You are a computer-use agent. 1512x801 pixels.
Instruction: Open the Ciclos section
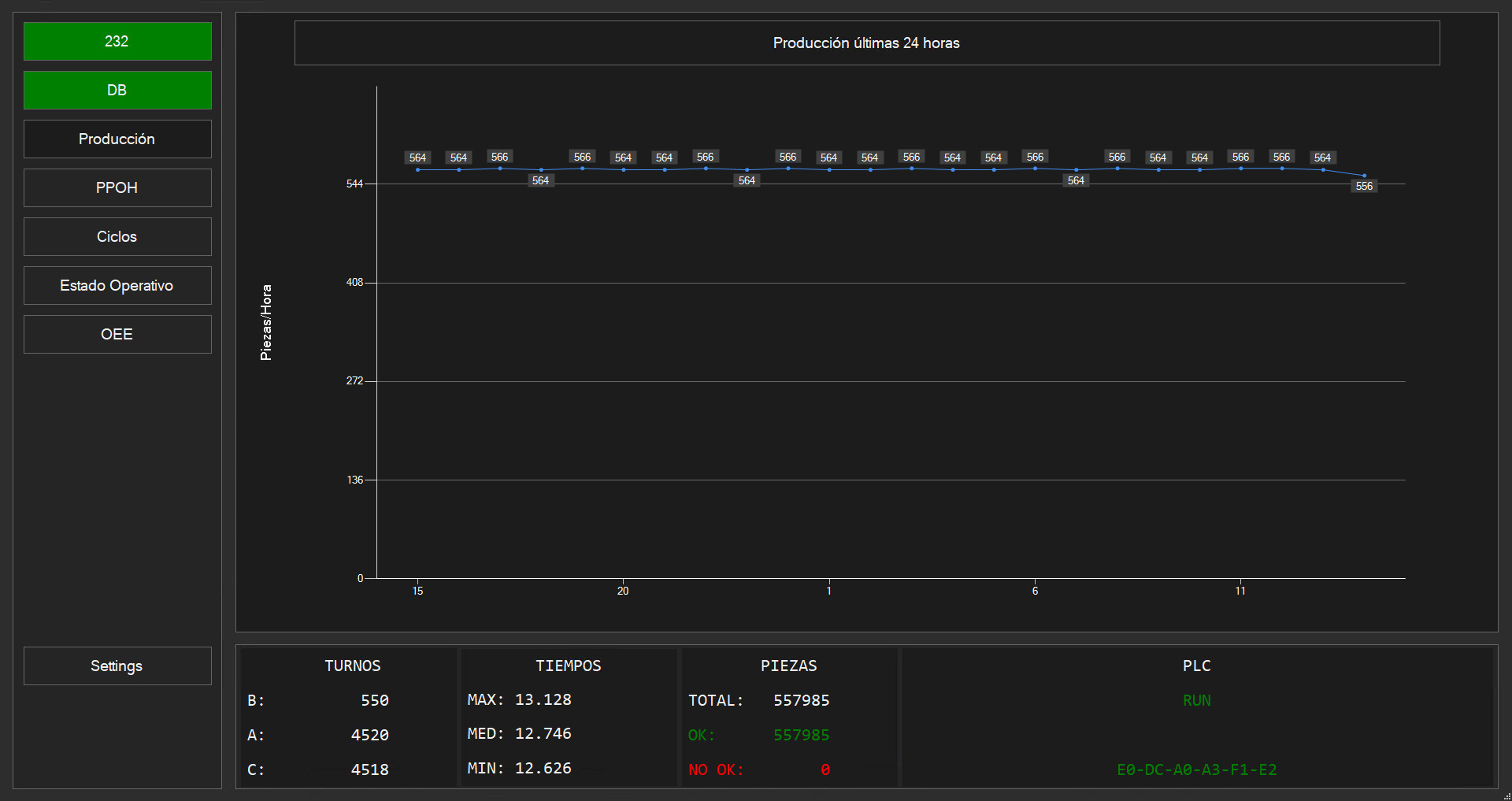(x=117, y=237)
